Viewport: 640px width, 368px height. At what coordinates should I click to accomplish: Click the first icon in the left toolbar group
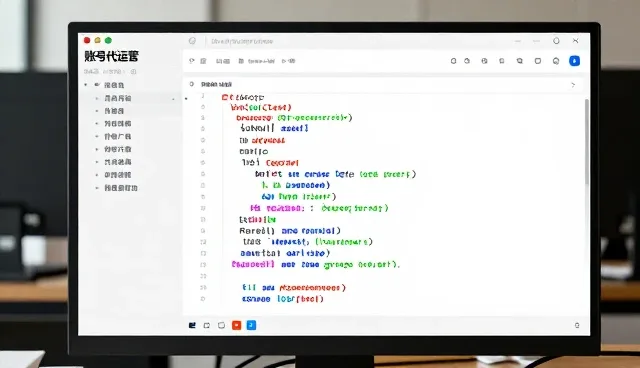(x=191, y=61)
